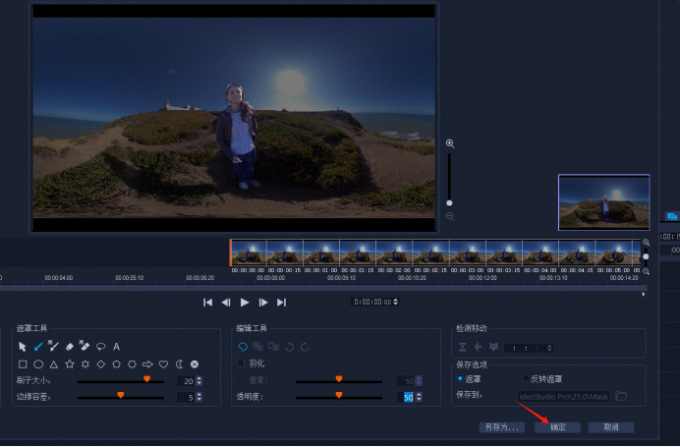Screen dimensions: 680x447
Task: Click the clear mask X icon
Action: click(195, 364)
